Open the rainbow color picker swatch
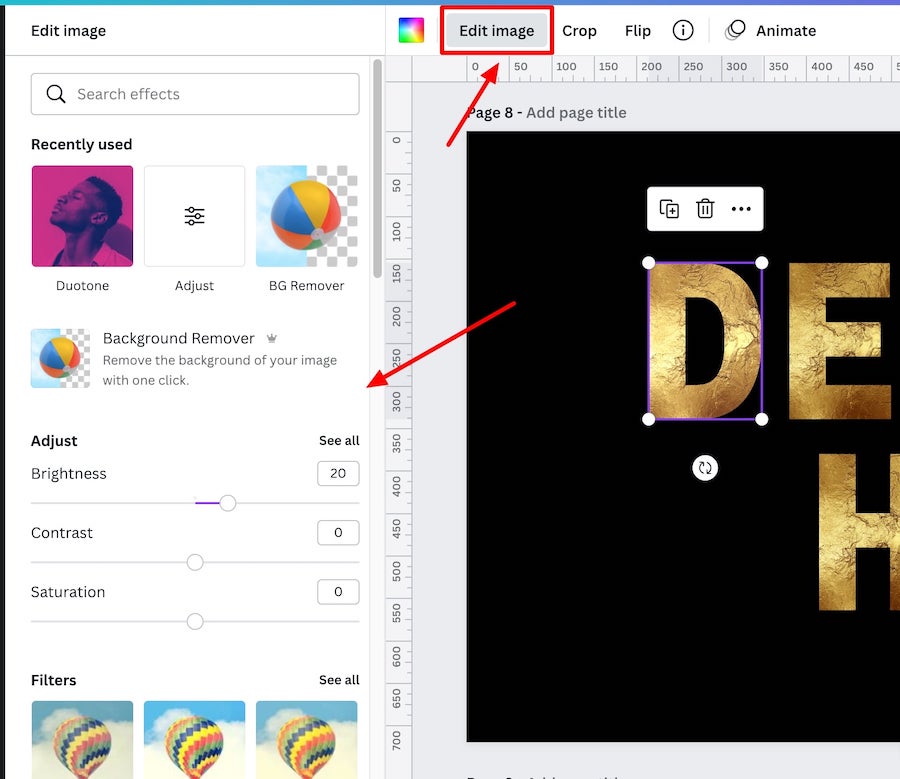The width and height of the screenshot is (900, 779). (x=411, y=30)
